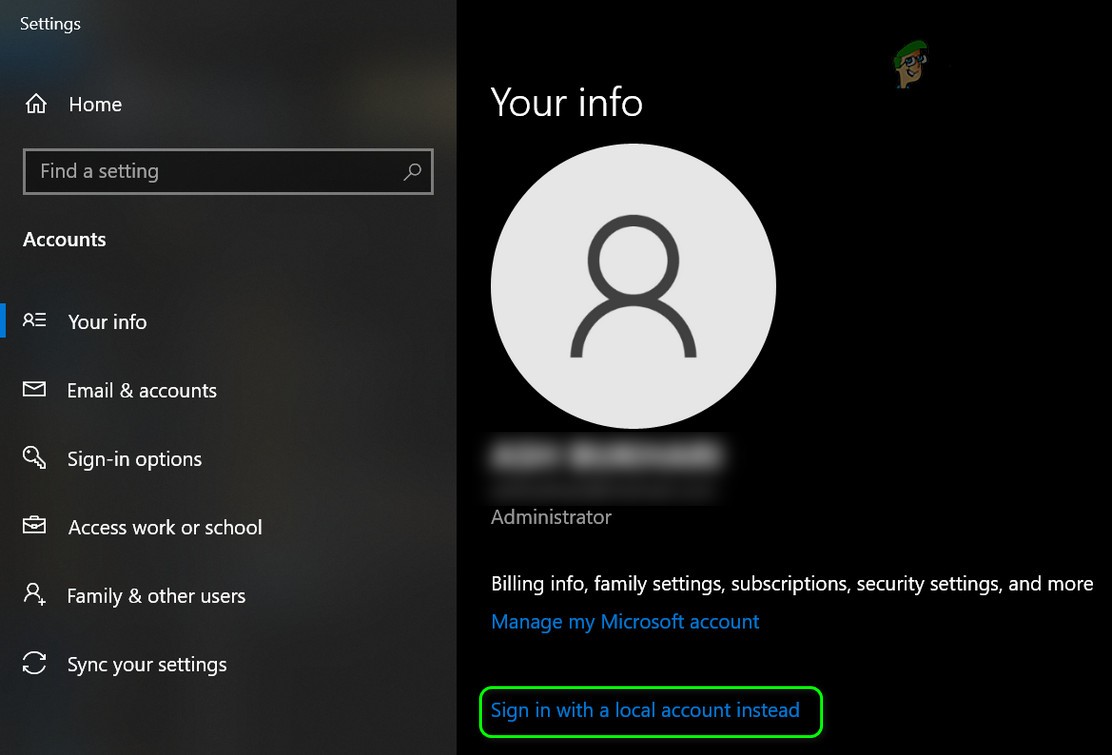The width and height of the screenshot is (1112, 755).
Task: Click the Email & accounts envelope icon
Action: [34, 390]
